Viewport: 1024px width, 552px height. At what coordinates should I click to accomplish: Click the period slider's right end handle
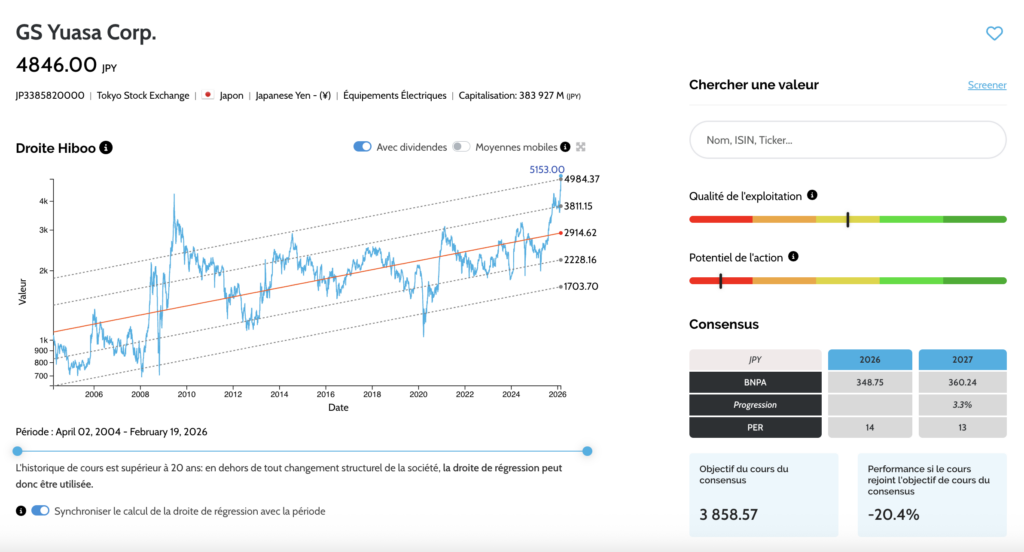point(587,451)
